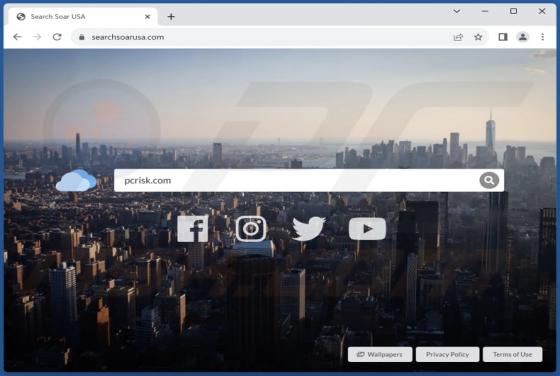The height and width of the screenshot is (376, 560).
Task: Close the Search Soar USA tab
Action: pos(147,16)
